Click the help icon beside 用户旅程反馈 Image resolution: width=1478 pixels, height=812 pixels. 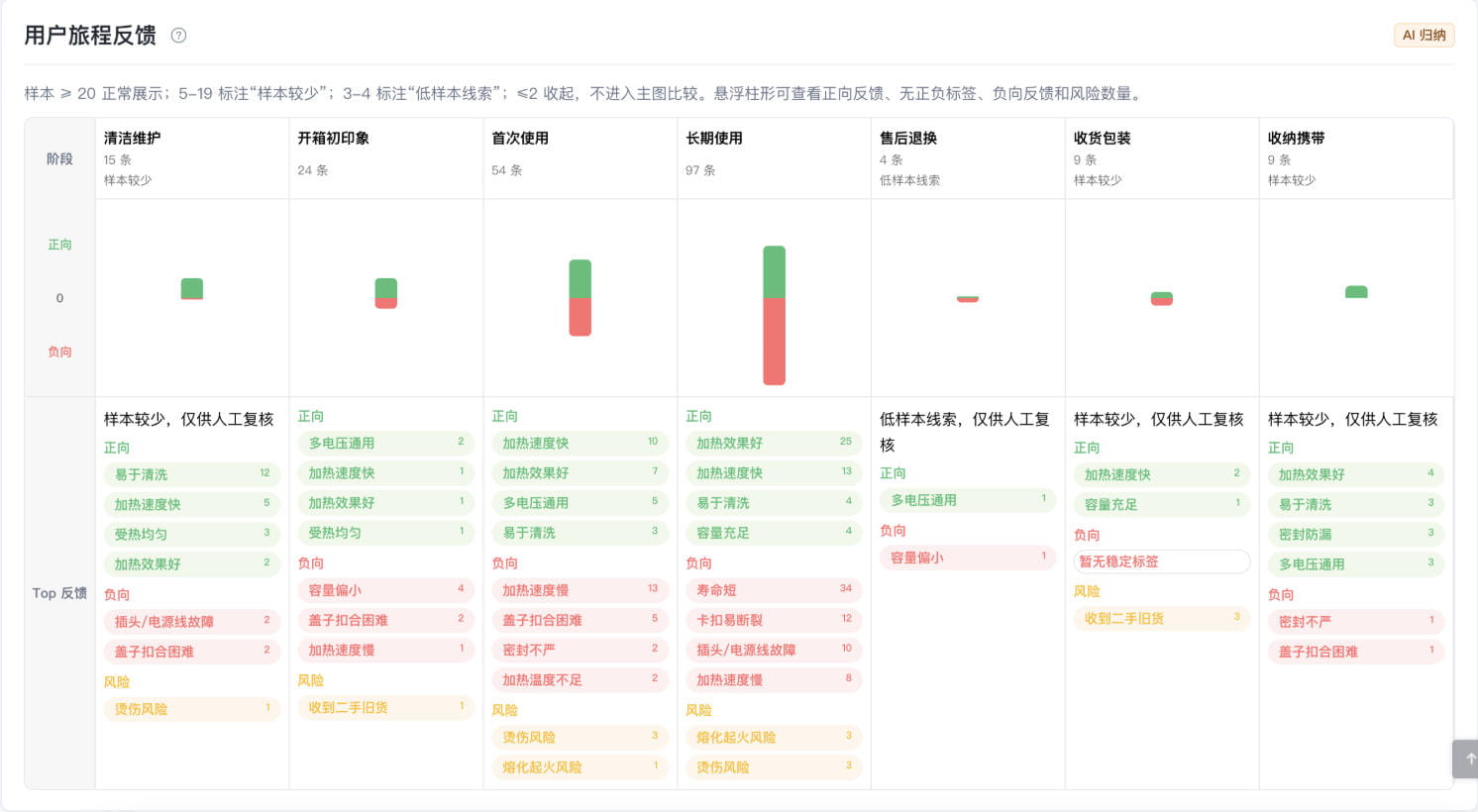point(178,36)
